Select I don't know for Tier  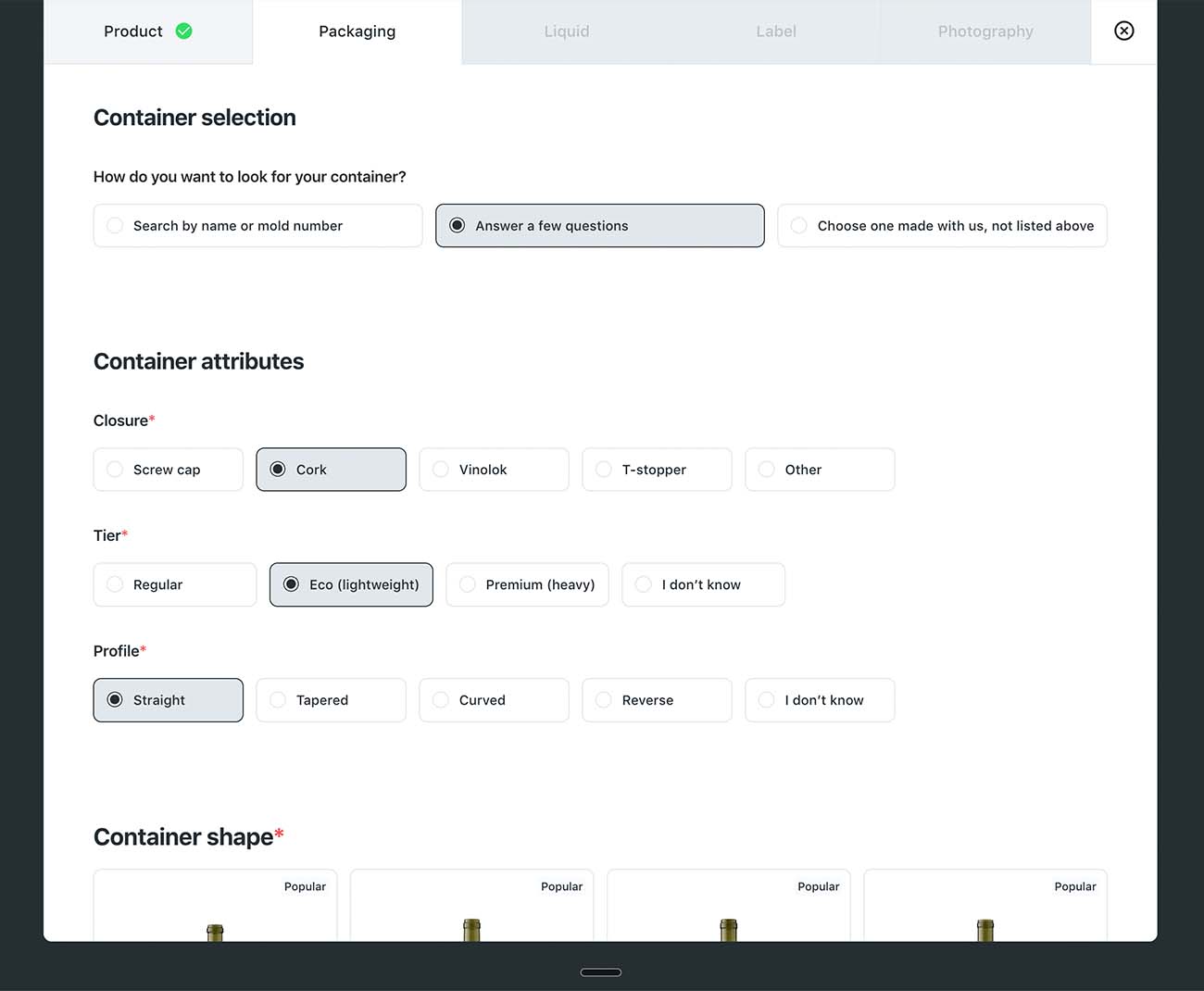click(703, 584)
